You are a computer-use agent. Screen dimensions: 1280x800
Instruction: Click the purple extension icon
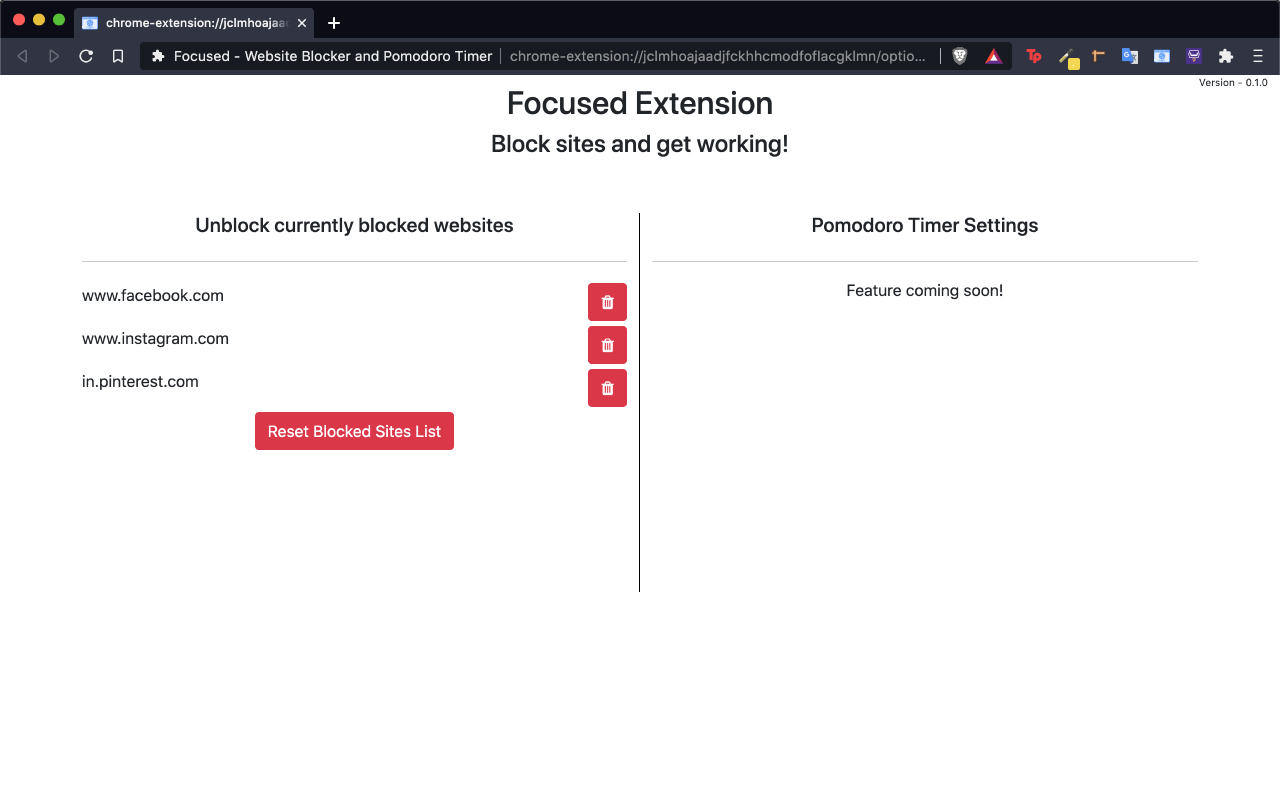pyautogui.click(x=1194, y=56)
